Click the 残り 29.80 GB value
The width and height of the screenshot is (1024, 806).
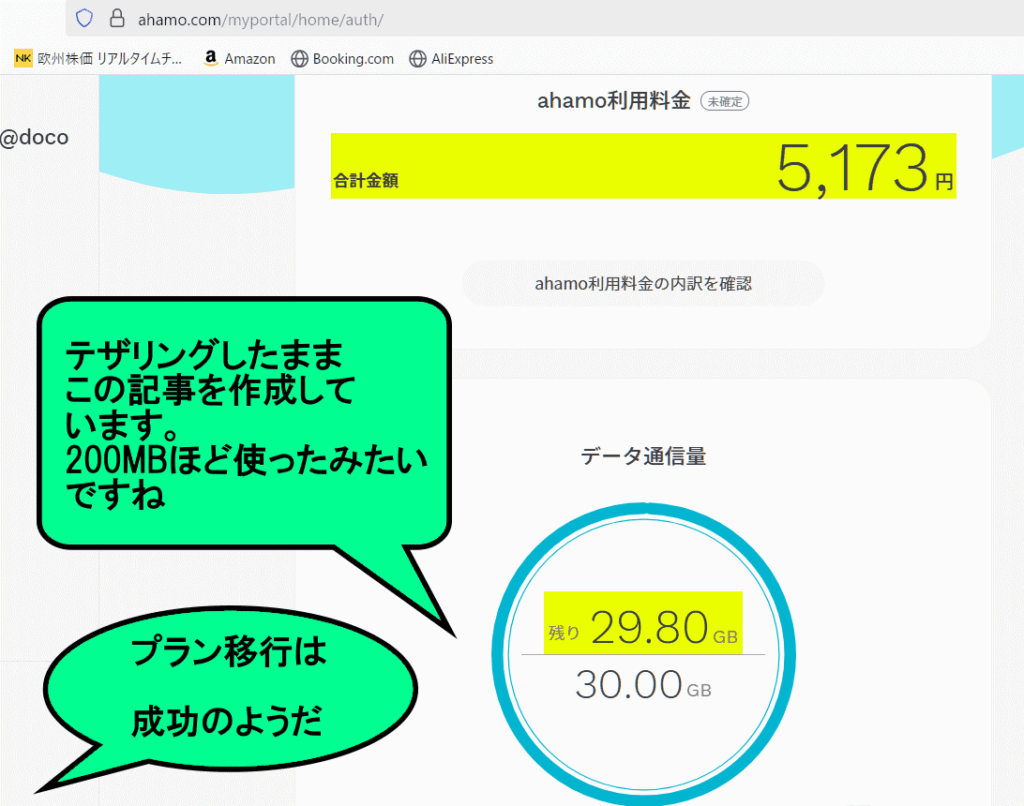(643, 627)
